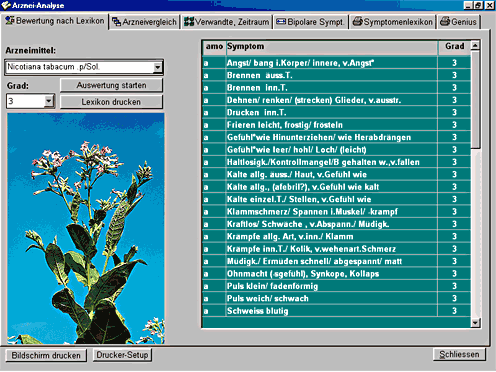
Task: Click the Symptom column header
Action: 332,47
